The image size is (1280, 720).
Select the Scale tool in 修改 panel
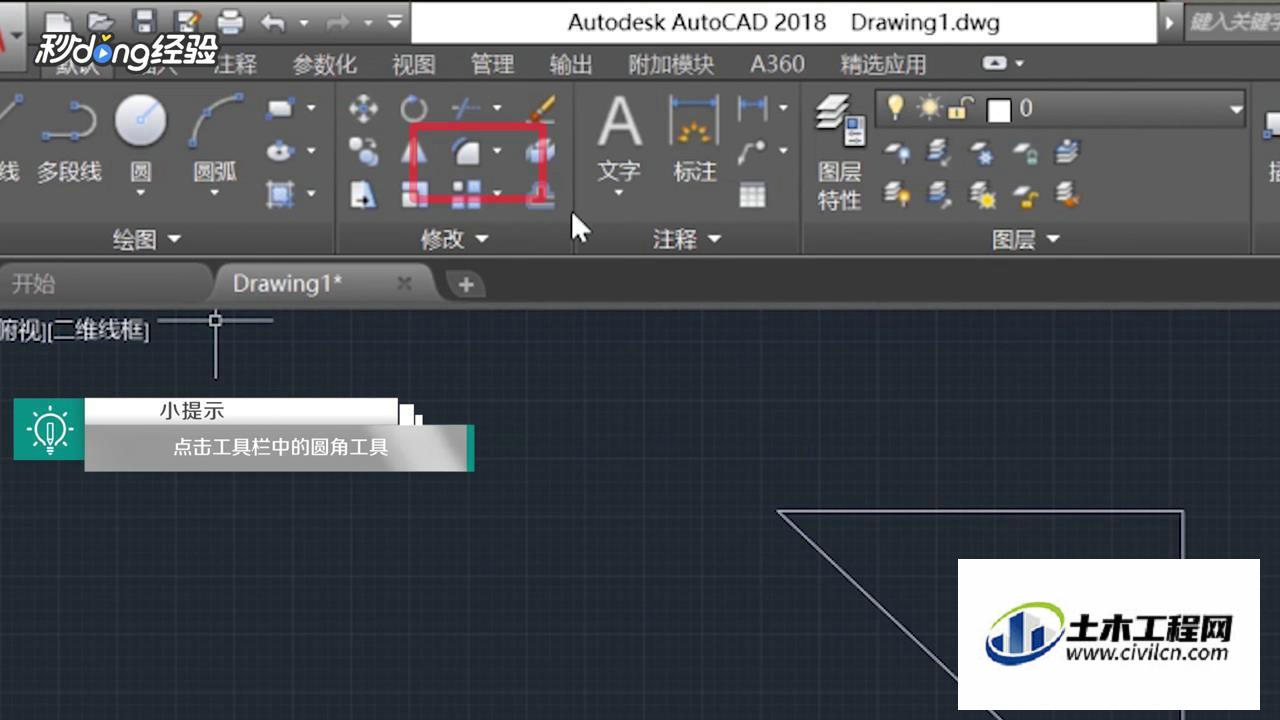[414, 194]
